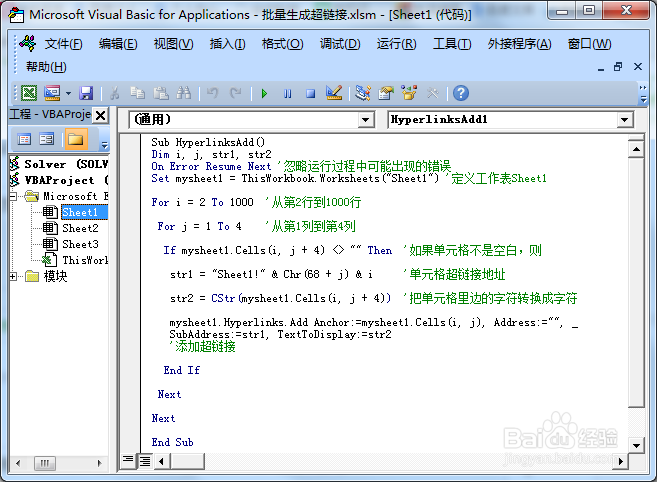Open the 插入(I) menu

tap(228, 44)
